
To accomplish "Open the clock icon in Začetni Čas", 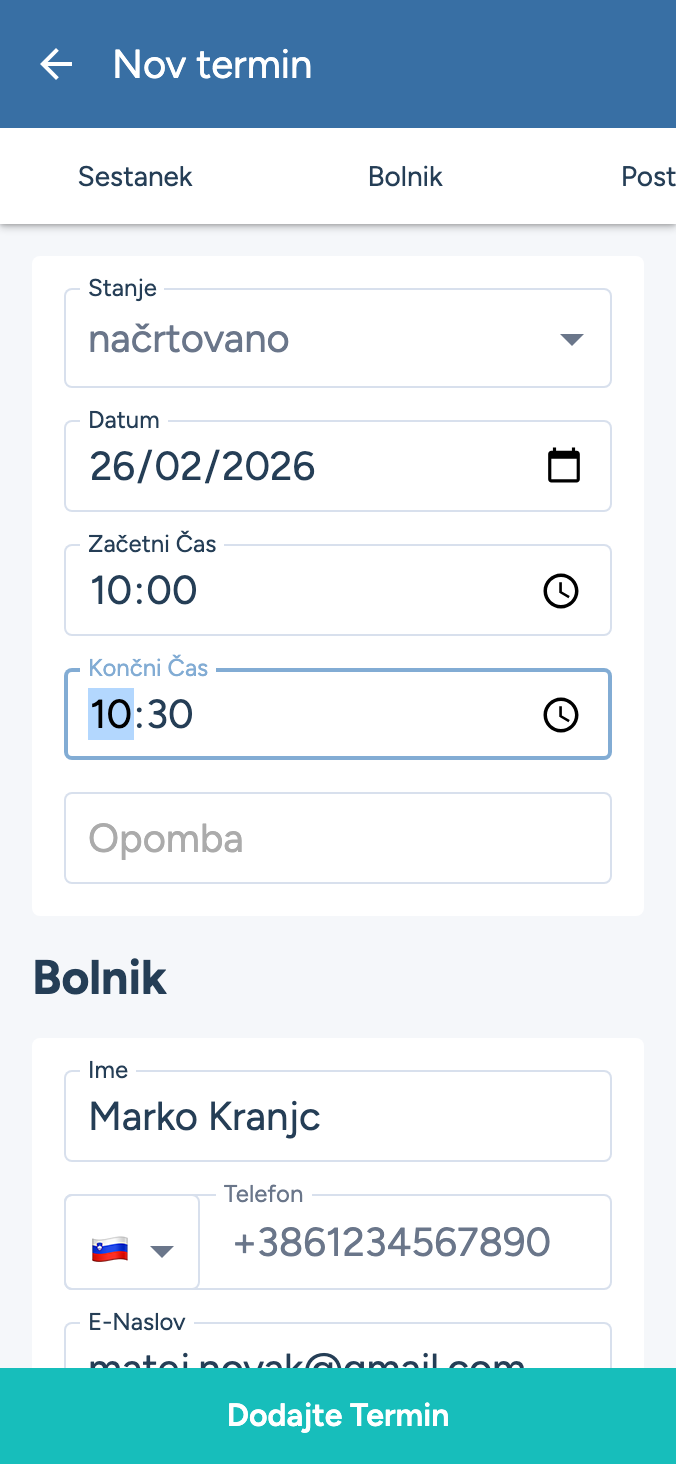I will click(x=560, y=591).
